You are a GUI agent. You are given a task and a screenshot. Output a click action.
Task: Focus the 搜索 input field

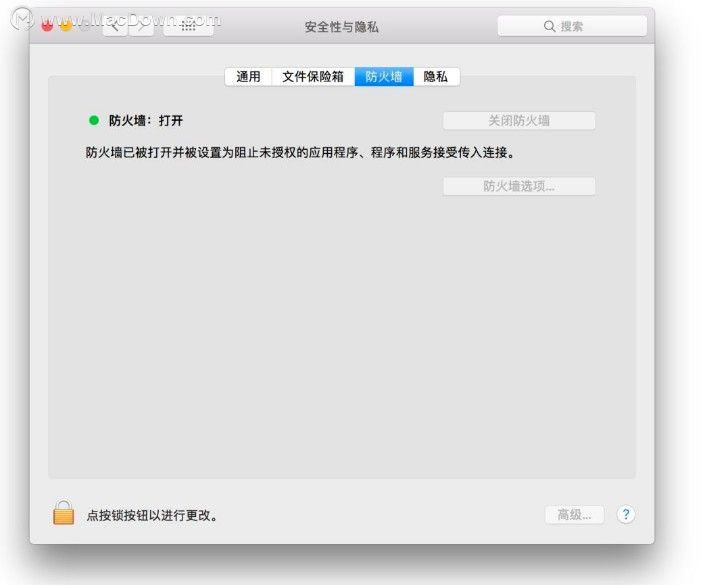coord(572,26)
